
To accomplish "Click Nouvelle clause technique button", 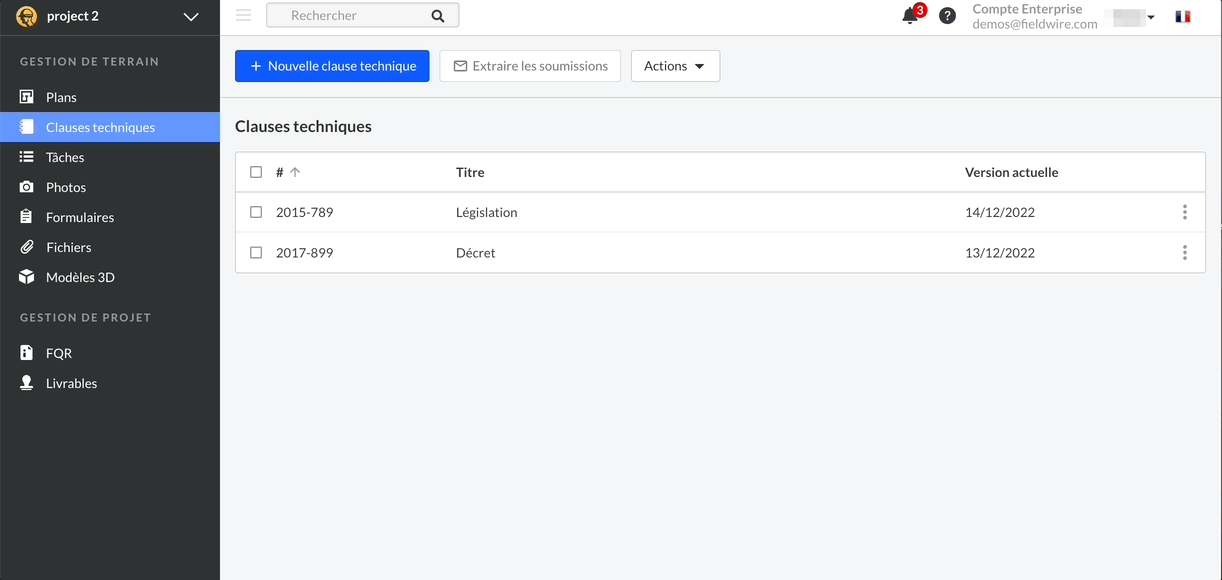I will point(332,66).
